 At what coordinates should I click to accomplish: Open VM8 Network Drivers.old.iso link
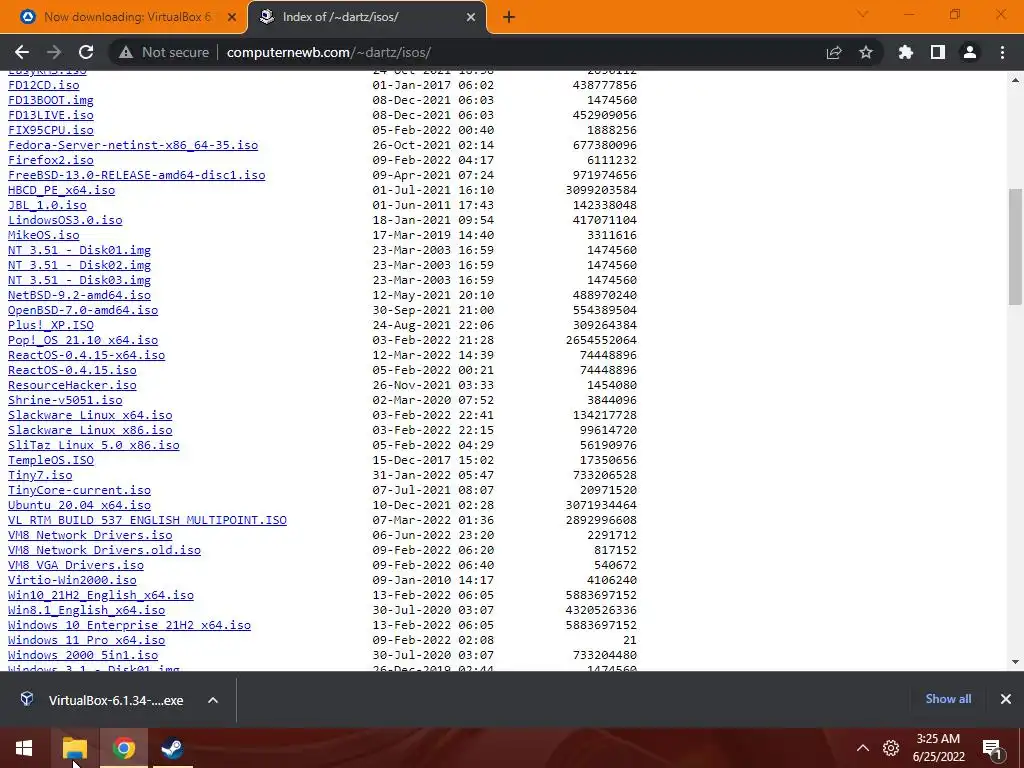pos(104,551)
